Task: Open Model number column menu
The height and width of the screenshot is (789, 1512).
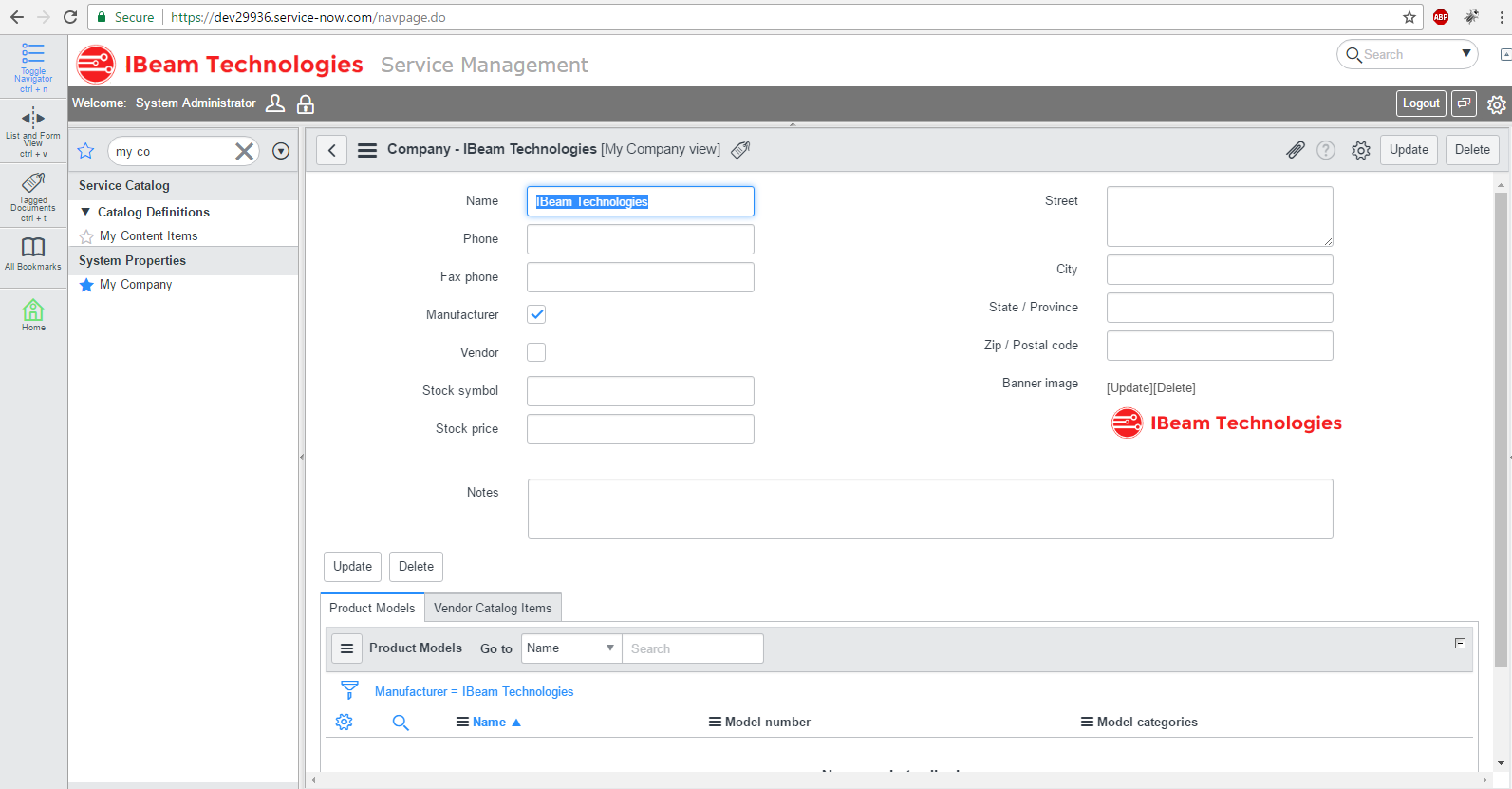Action: (715, 723)
